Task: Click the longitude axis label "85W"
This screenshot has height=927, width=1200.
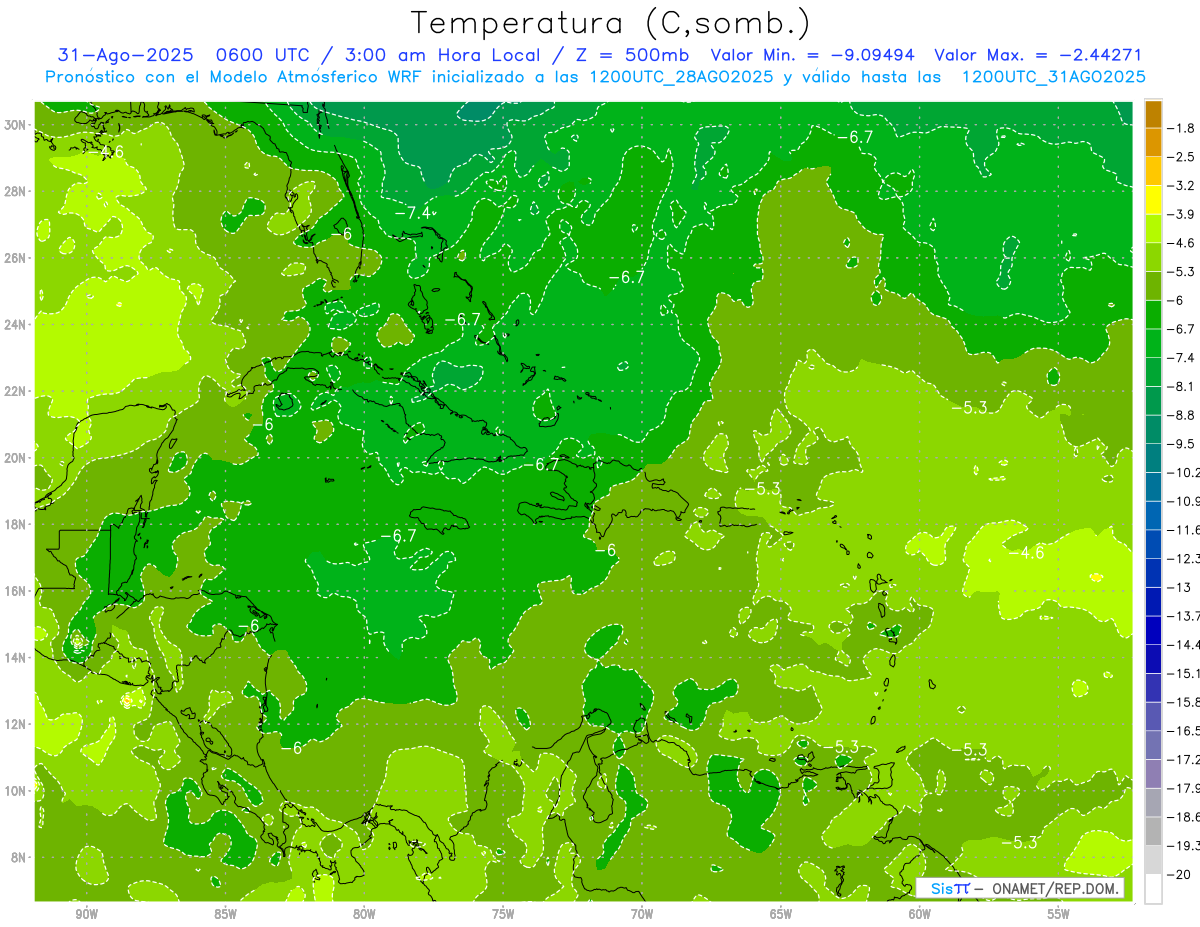Action: click(225, 914)
